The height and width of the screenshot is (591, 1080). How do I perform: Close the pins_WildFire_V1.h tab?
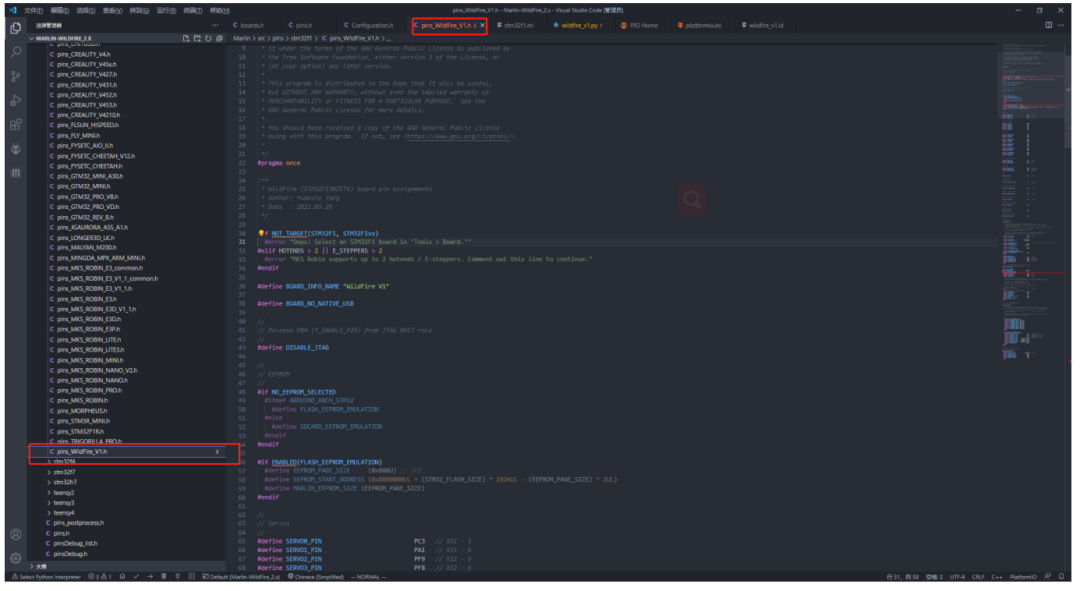pyautogui.click(x=482, y=25)
